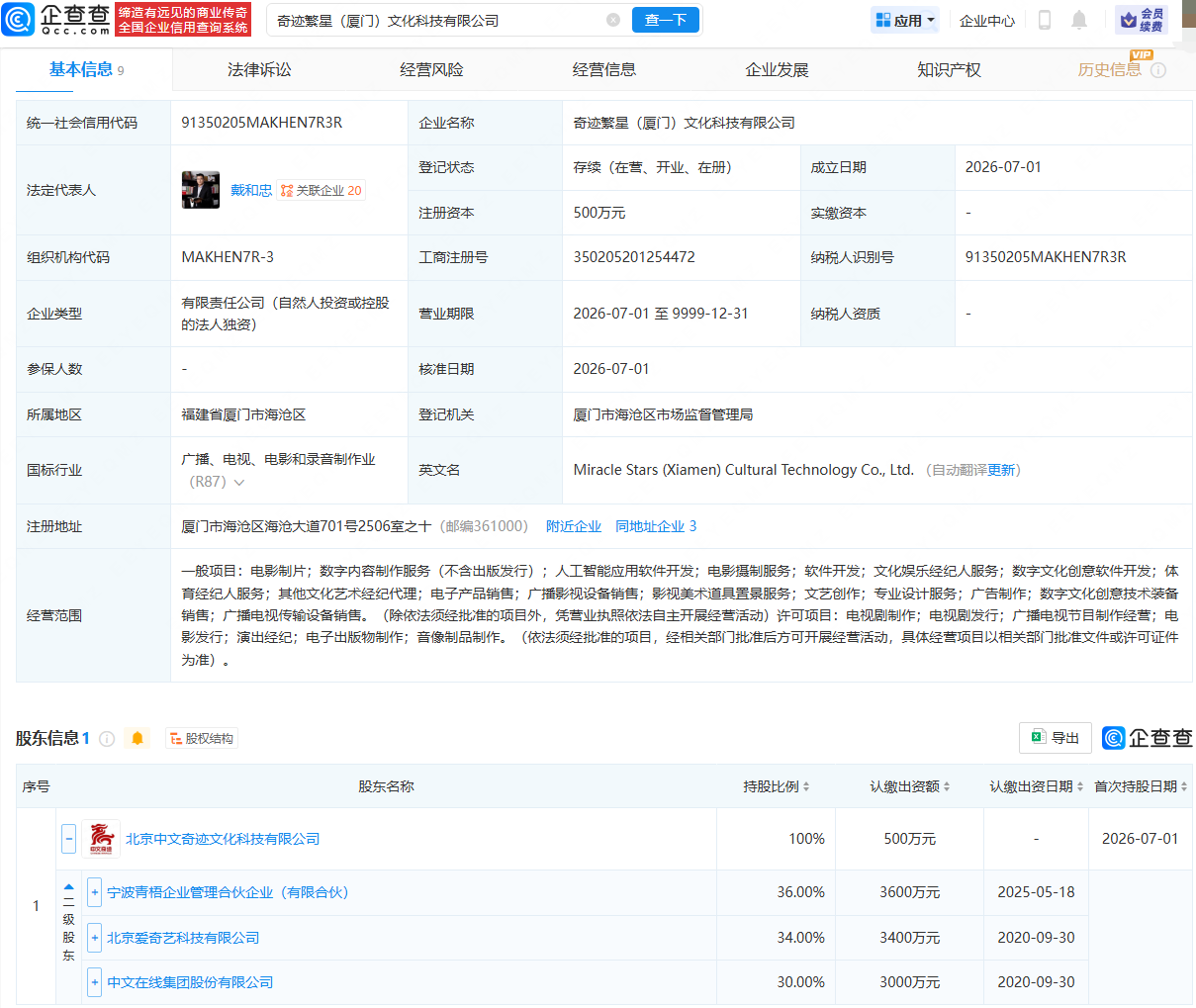Click registered address 海沧大道701号 text
Image resolution: width=1196 pixels, height=1008 pixels.
[307, 526]
